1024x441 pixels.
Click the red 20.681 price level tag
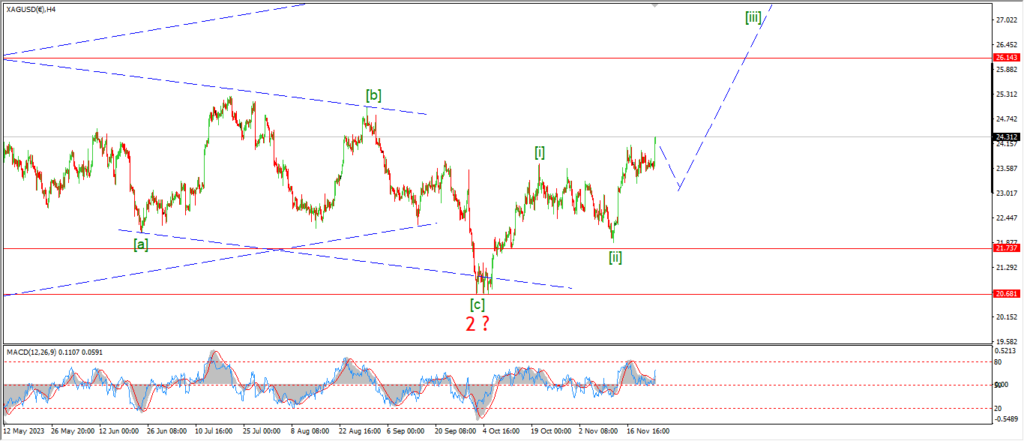point(1006,295)
